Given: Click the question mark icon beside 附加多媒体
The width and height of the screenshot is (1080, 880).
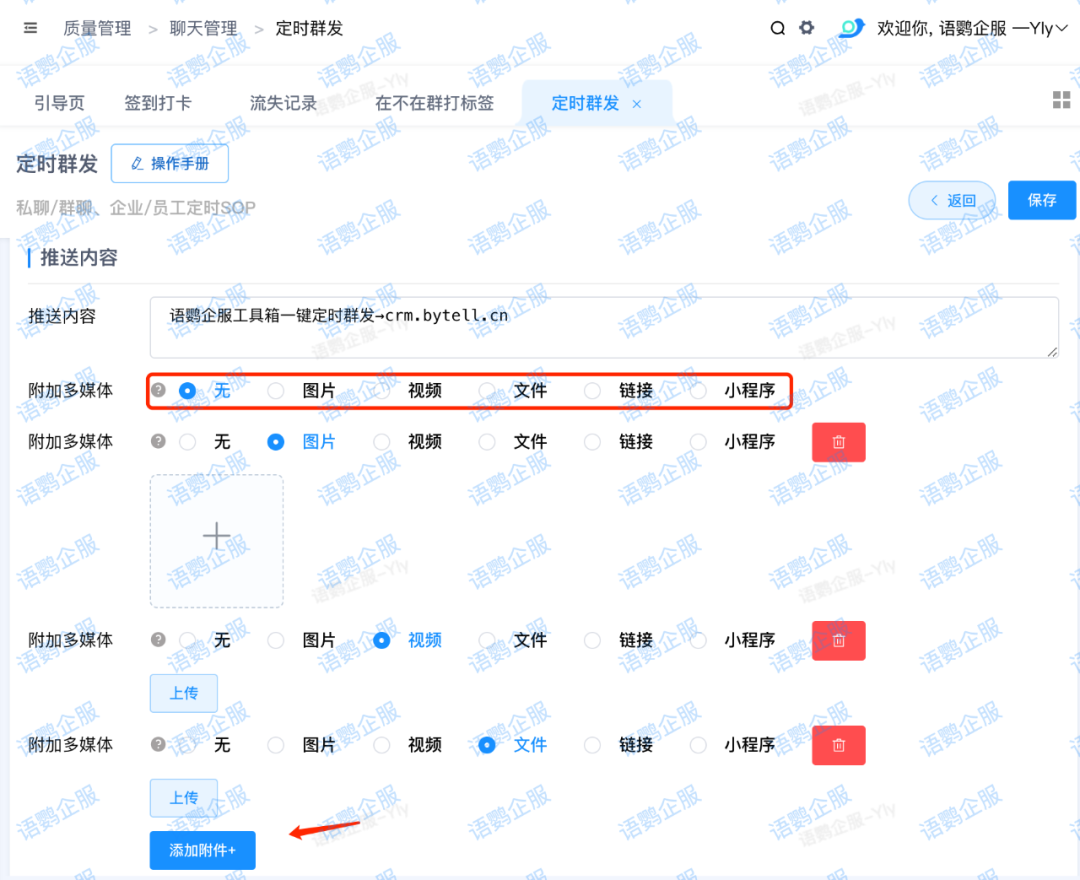Looking at the screenshot, I should coord(158,390).
